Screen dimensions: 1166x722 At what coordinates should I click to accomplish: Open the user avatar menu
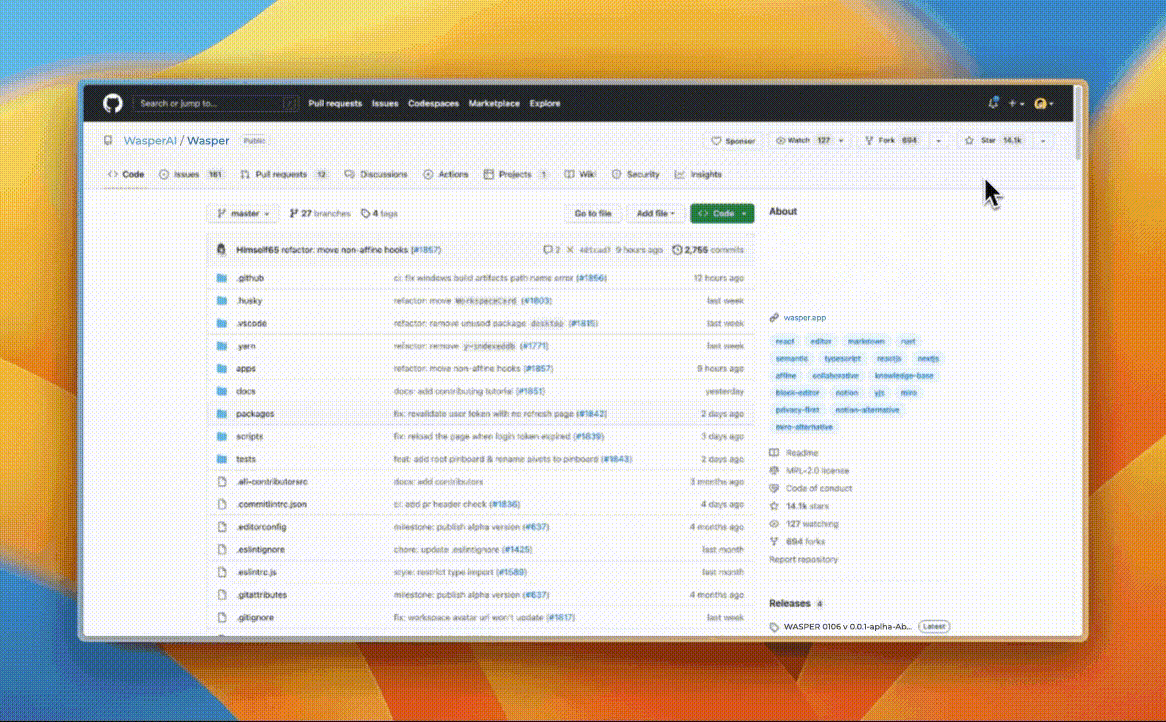coord(1043,103)
